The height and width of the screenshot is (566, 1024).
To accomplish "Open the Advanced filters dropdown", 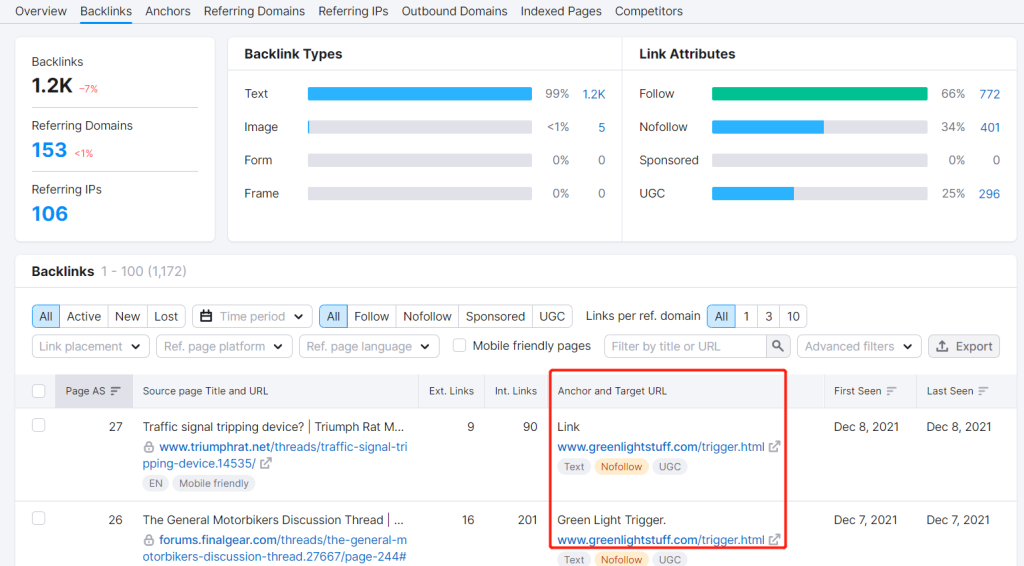I will click(x=858, y=346).
